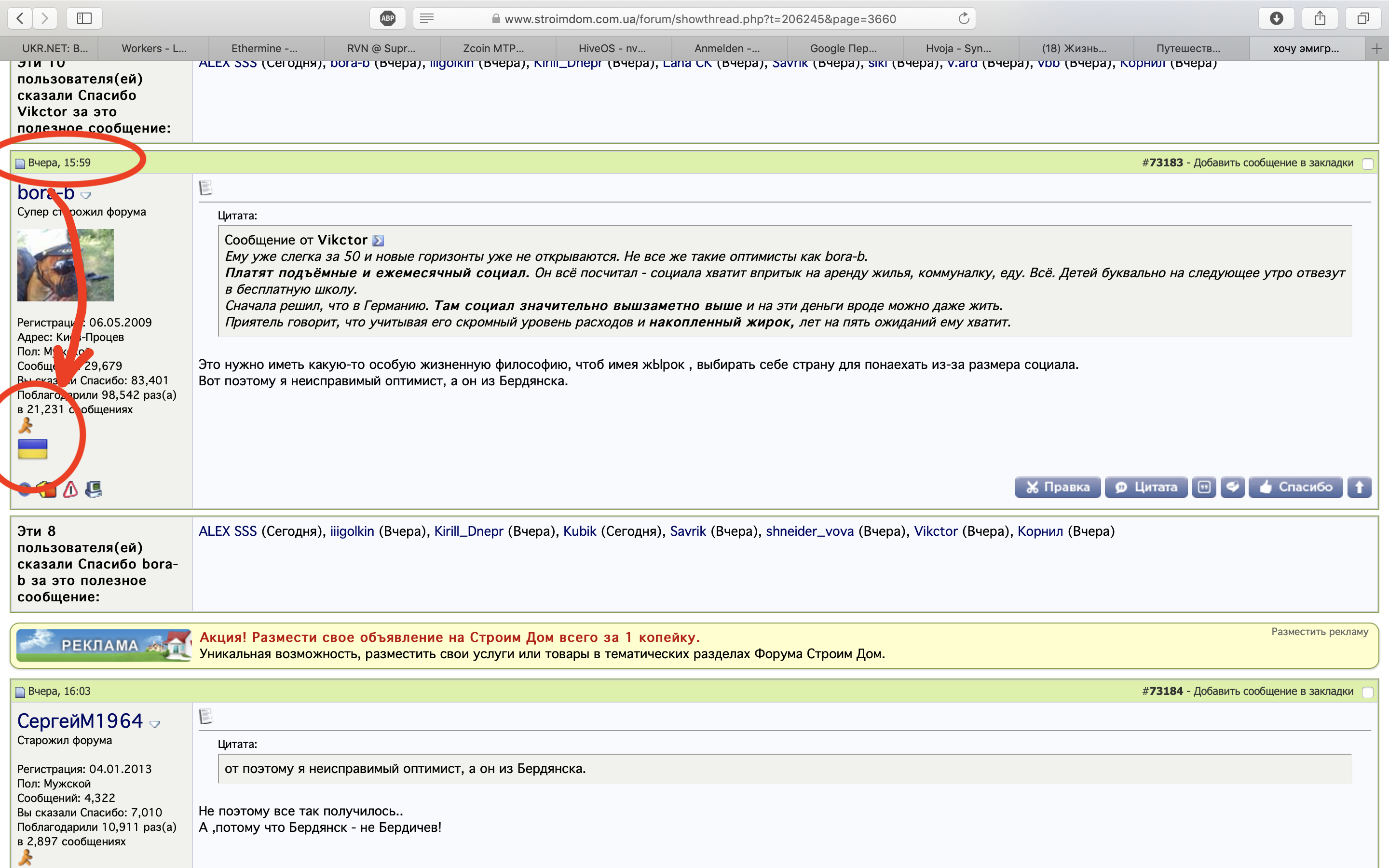This screenshot has width=1389, height=868.
Task: Click the quick reply bubble icon on post #73183
Action: (1232, 488)
